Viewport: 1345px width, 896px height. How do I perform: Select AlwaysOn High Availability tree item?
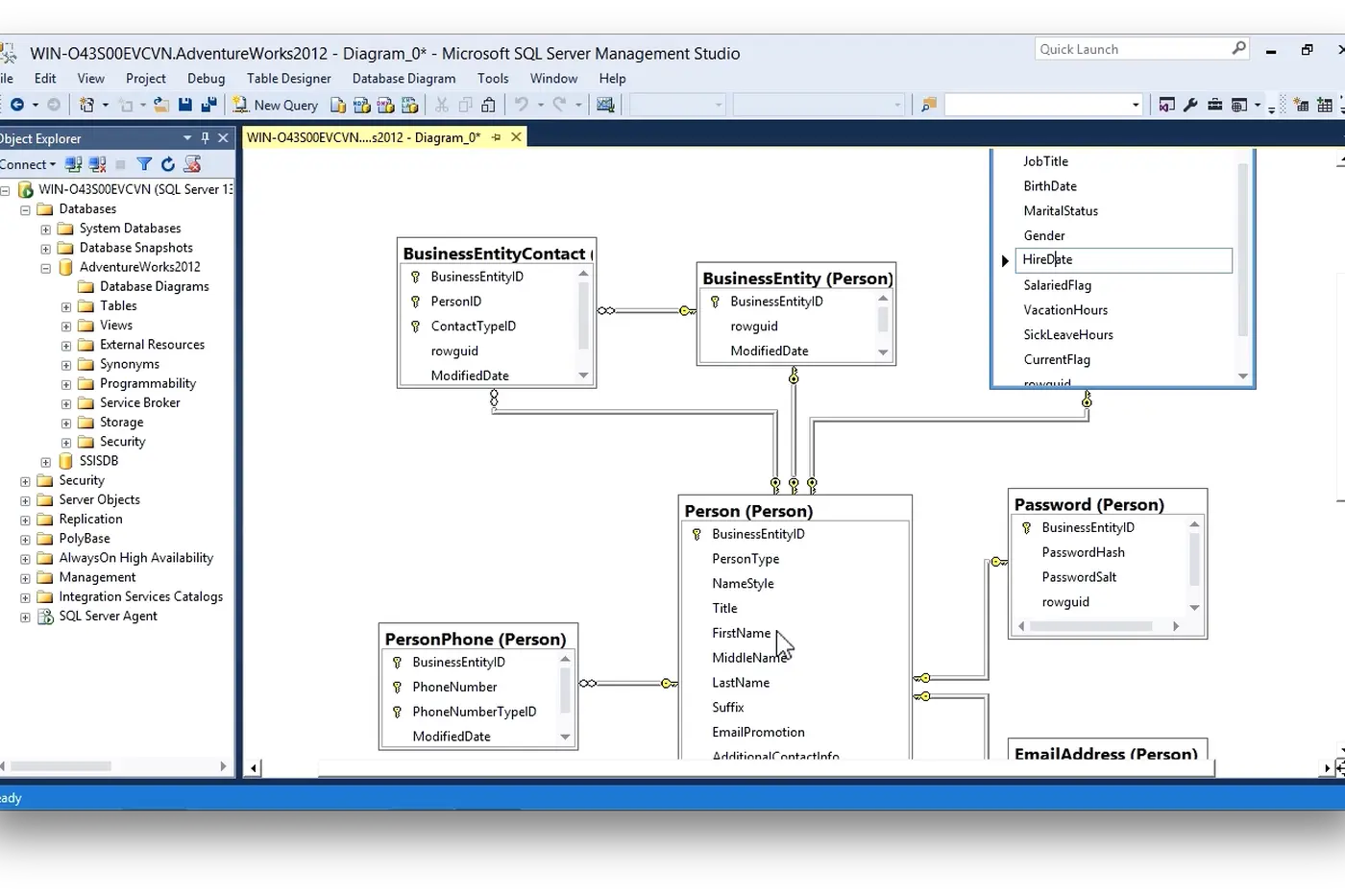(135, 558)
